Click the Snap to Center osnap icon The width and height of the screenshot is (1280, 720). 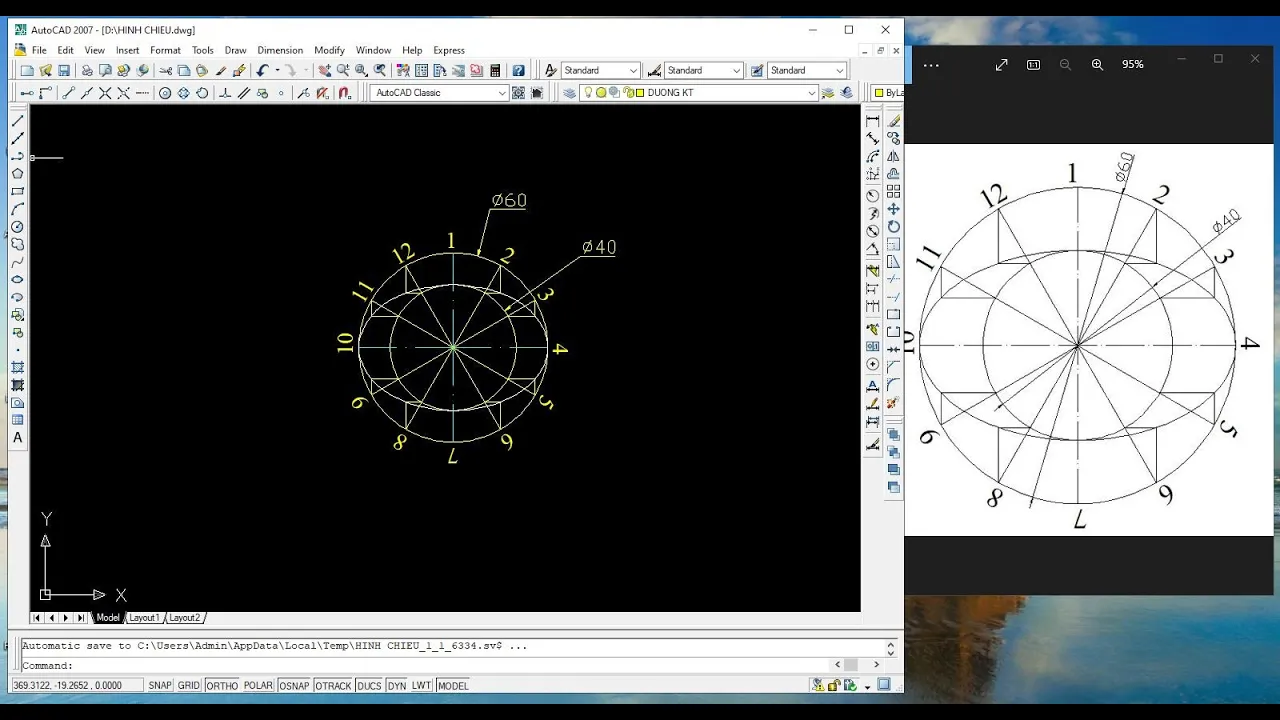click(x=165, y=93)
